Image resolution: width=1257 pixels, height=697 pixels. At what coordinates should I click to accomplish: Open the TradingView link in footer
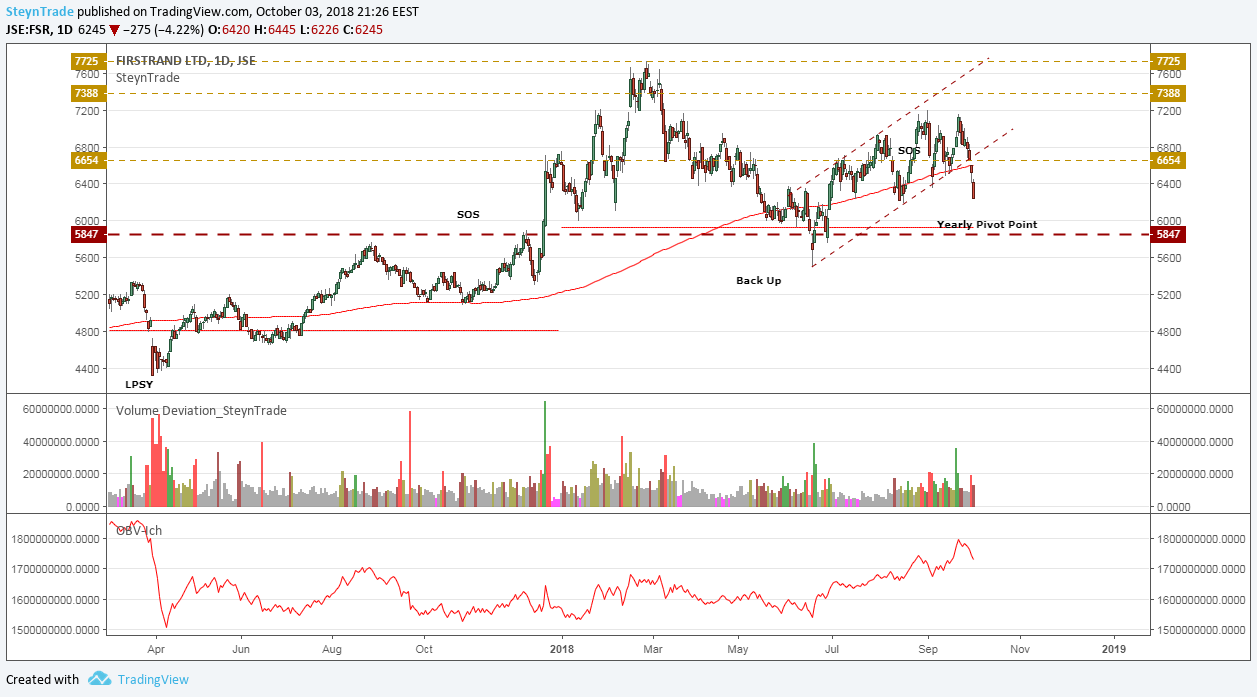153,679
